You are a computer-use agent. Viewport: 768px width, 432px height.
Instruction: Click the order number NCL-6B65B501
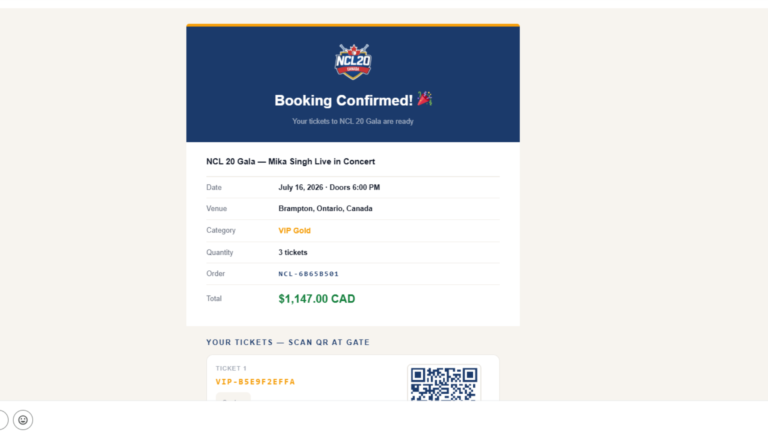tap(309, 274)
